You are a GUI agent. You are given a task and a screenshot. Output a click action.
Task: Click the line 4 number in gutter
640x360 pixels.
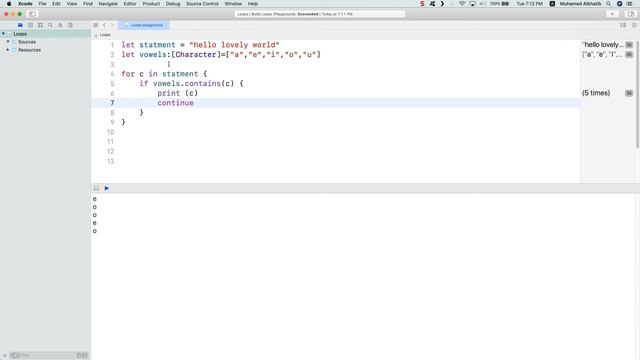coord(112,74)
